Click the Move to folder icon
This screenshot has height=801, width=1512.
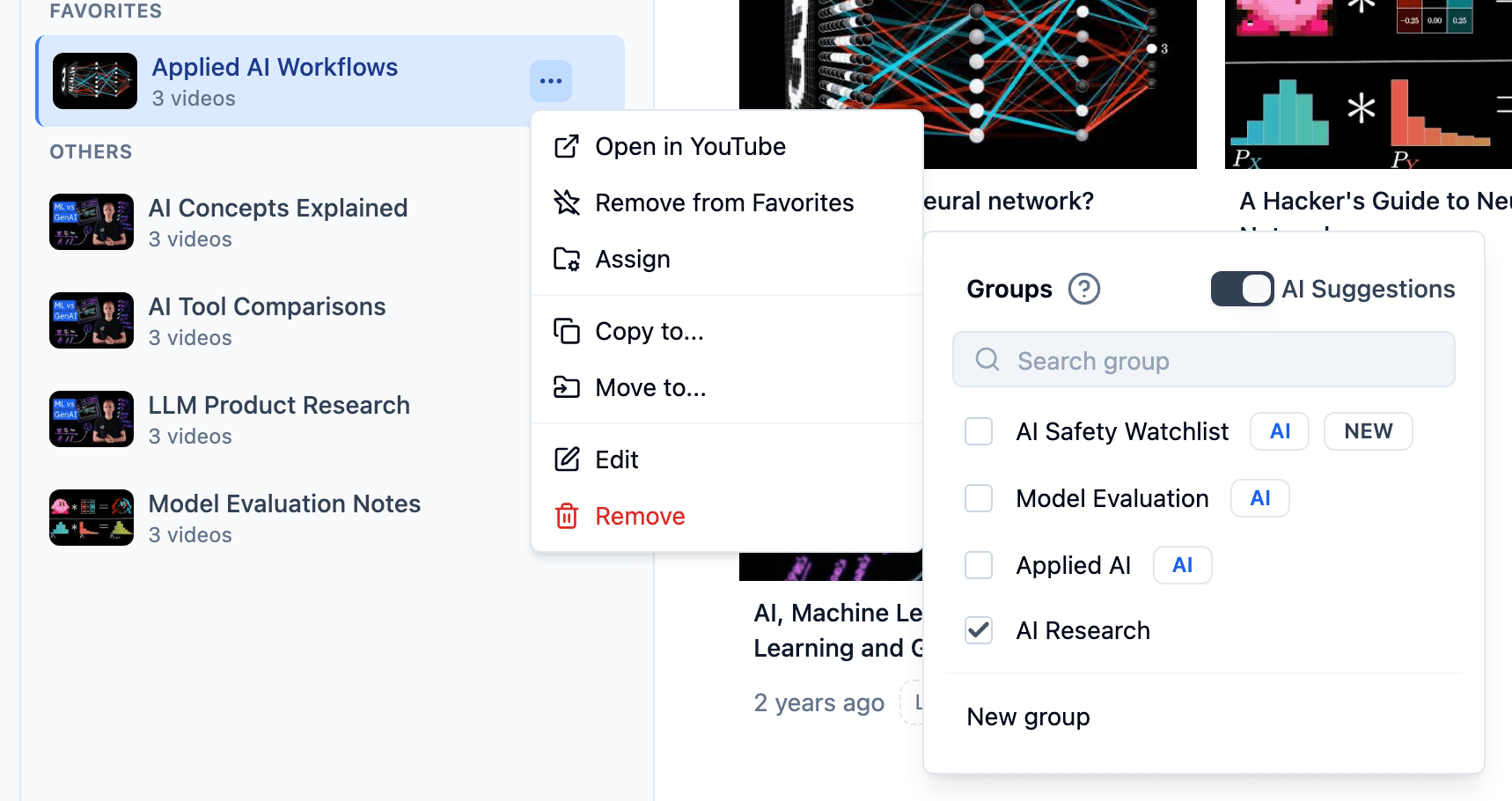tap(567, 387)
